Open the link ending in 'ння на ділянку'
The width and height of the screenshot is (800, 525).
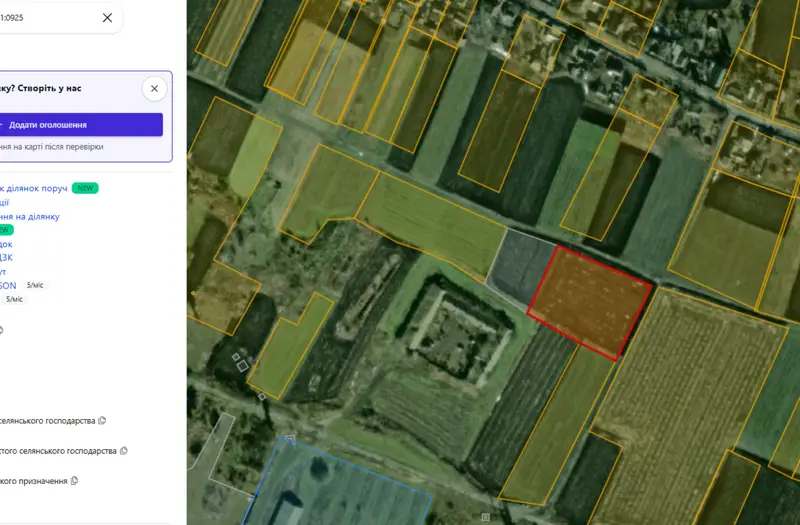30,216
